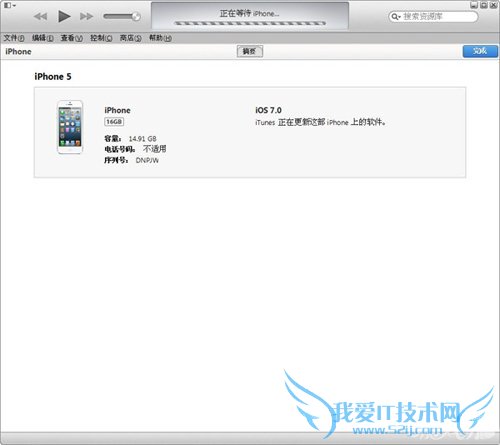
Task: Close the iTunes window
Action: click(x=493, y=5)
